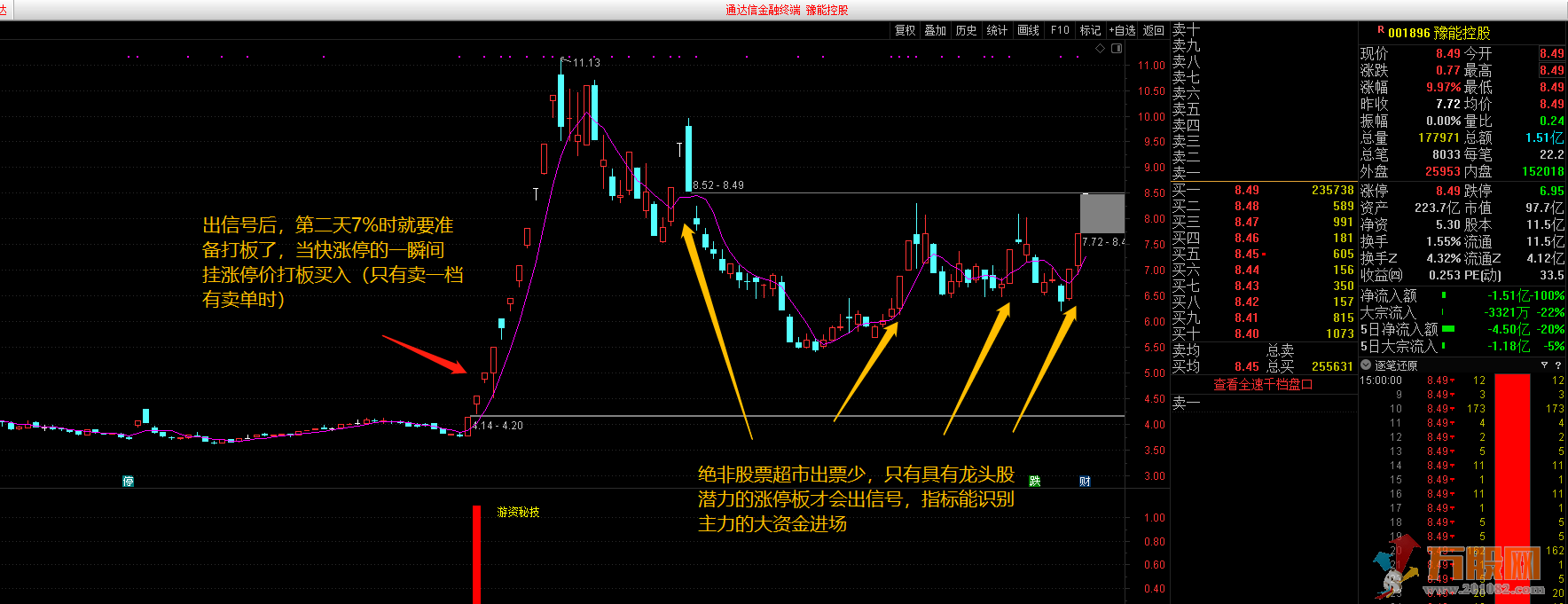Click the 买均 value 8.45
This screenshot has height=604, width=1568.
click(x=1246, y=366)
